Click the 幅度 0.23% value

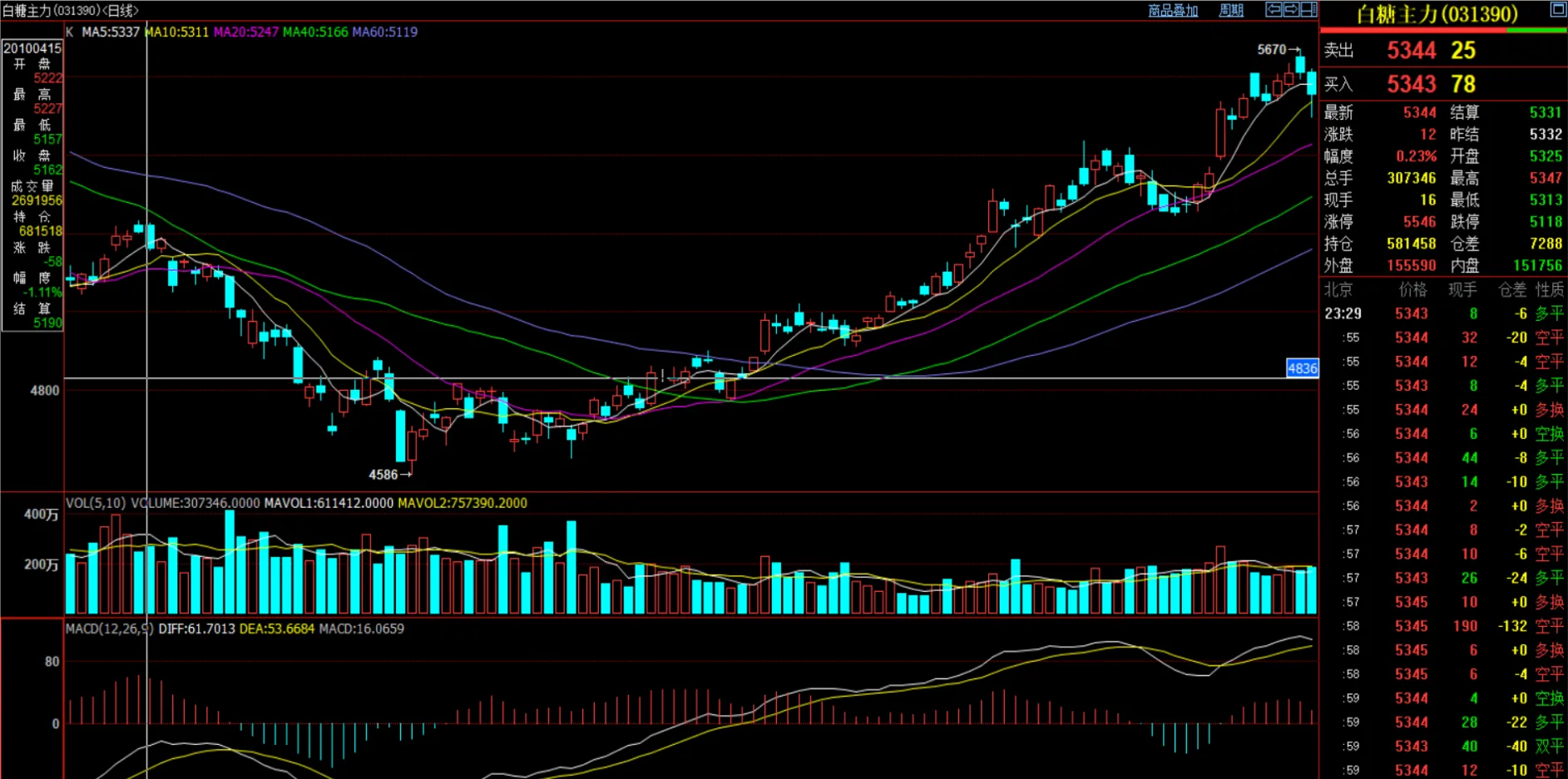click(1417, 156)
